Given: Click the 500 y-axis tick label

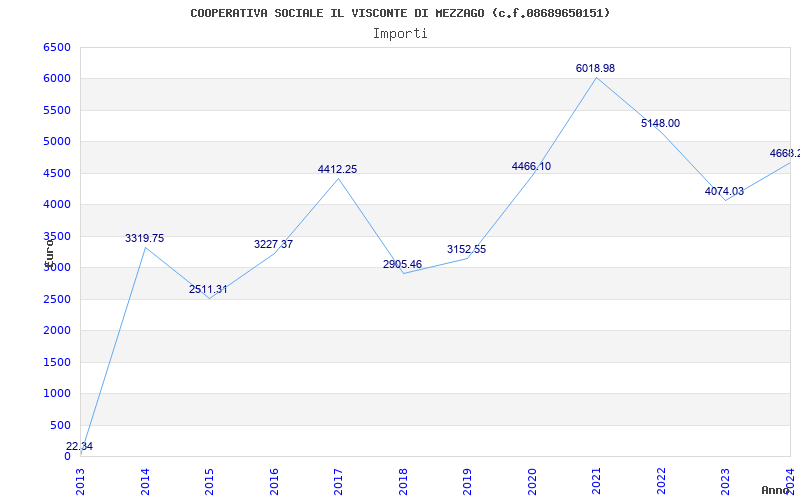Looking at the screenshot, I should [60, 425].
